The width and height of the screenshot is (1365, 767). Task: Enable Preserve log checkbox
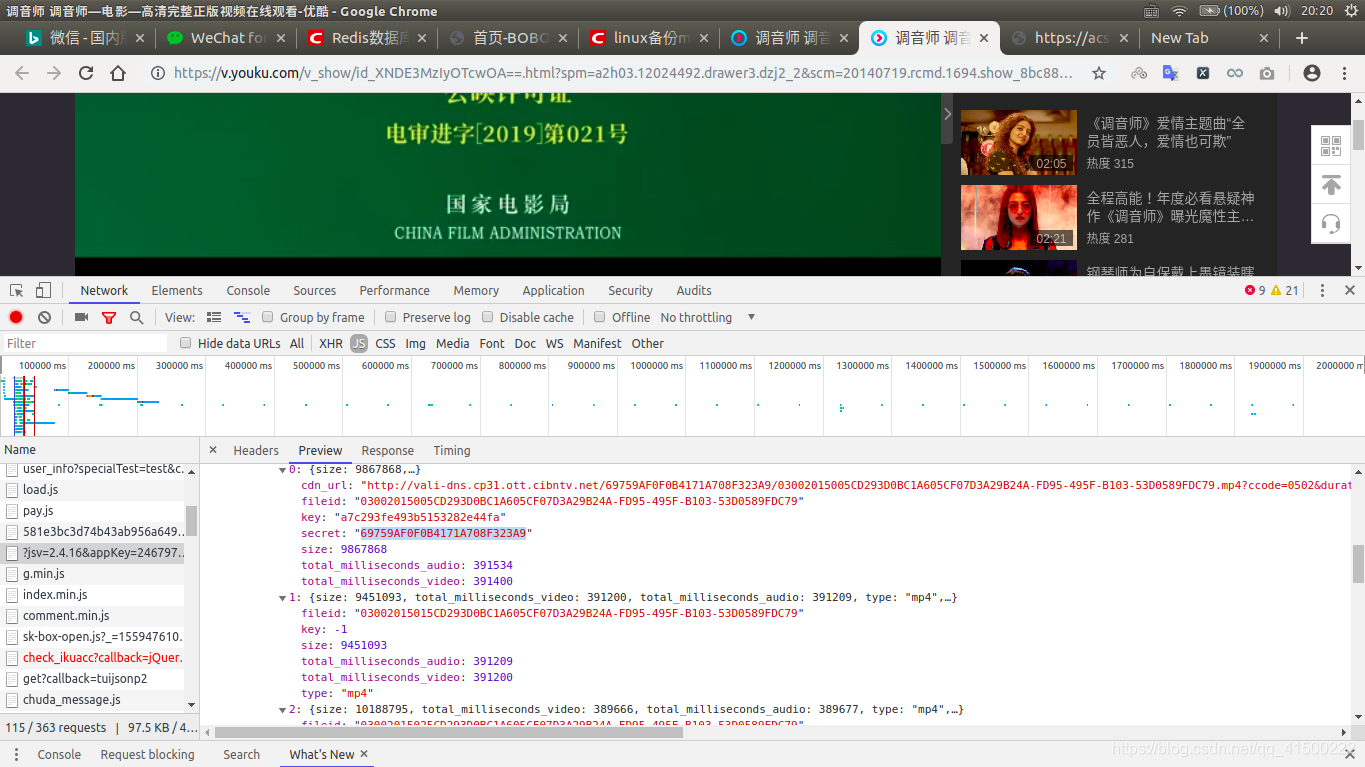[390, 317]
